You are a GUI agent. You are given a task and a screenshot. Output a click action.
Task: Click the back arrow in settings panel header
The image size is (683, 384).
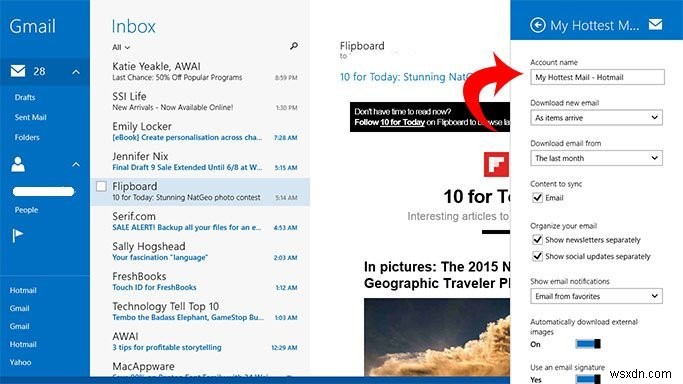(x=538, y=25)
